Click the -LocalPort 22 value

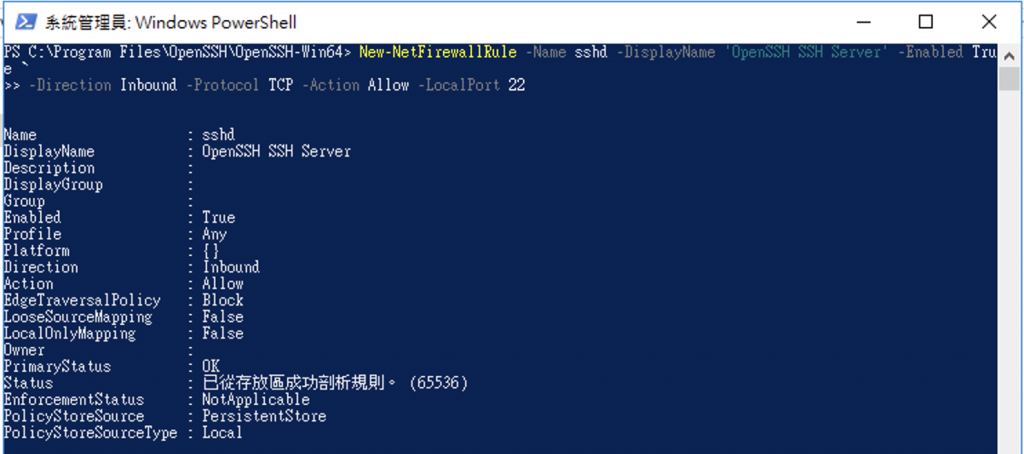tap(516, 86)
